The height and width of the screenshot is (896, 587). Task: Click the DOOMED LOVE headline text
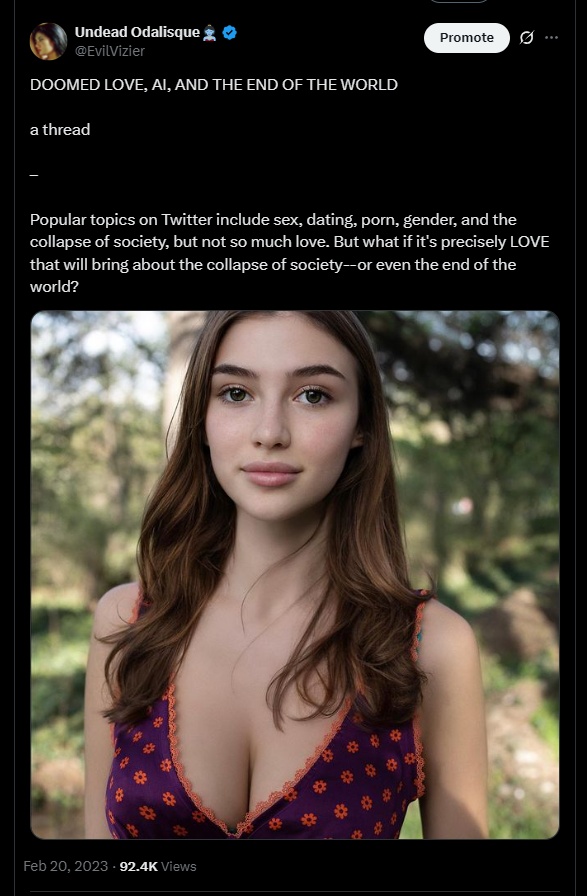[x=214, y=85]
